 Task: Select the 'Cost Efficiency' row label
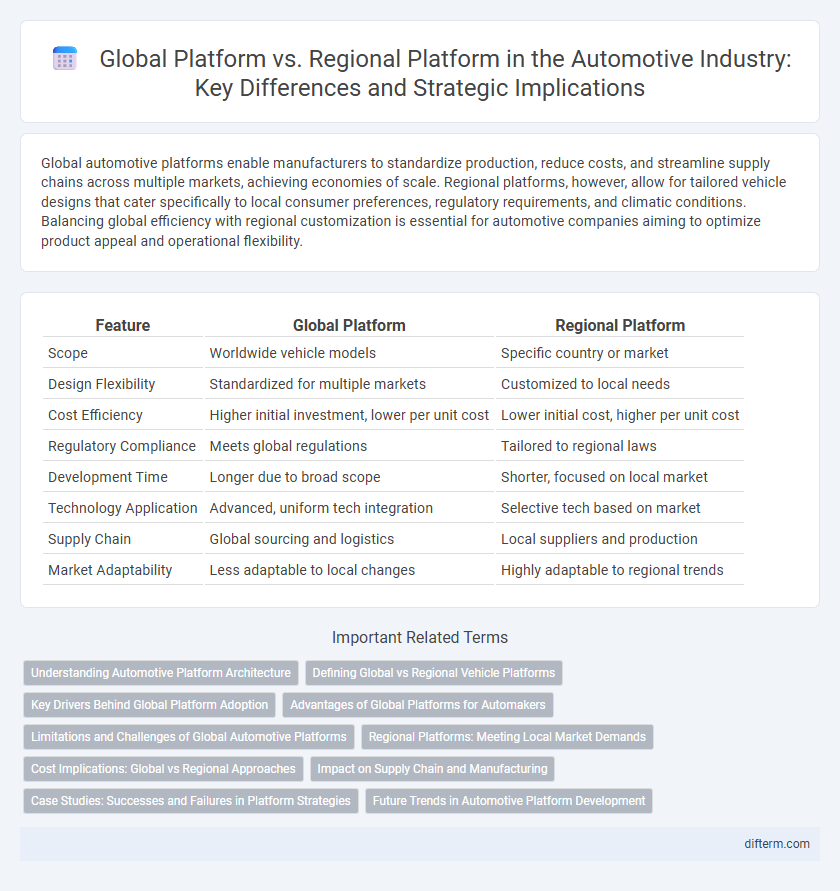click(95, 415)
